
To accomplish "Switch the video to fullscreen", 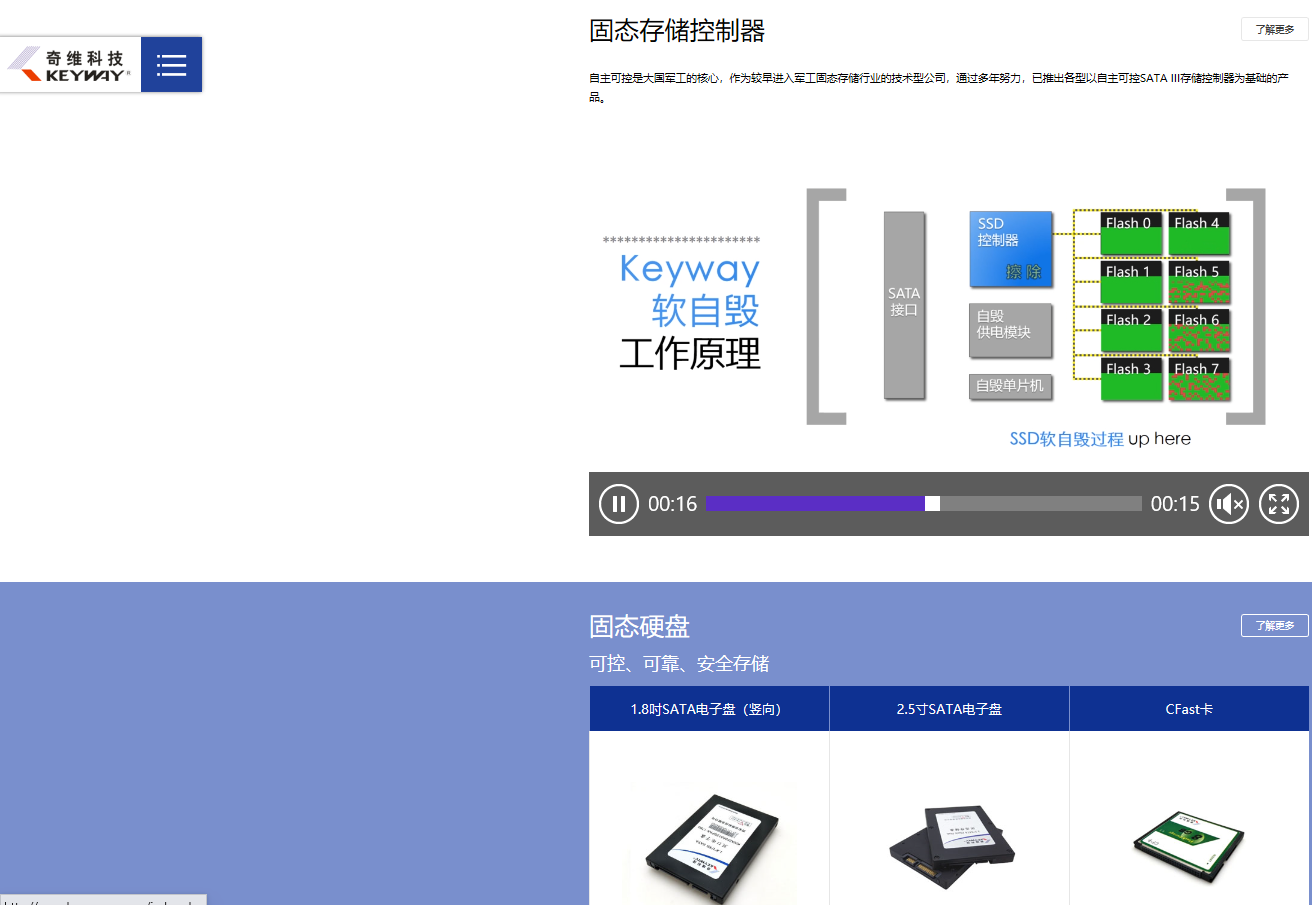I will pos(1278,504).
